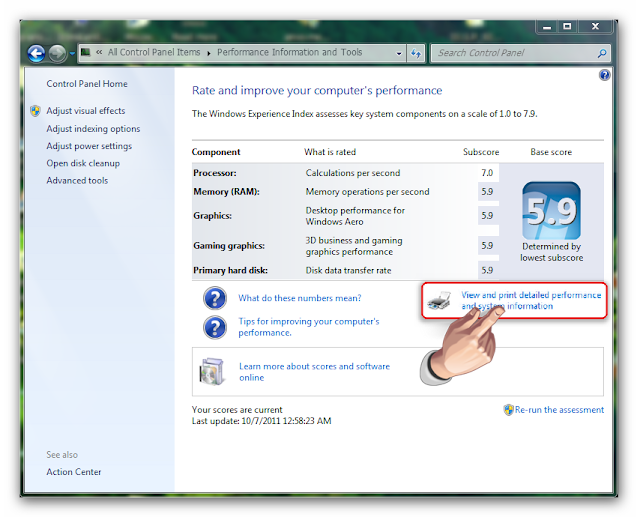Image resolution: width=640 pixels, height=517 pixels.
Task: Click the 'Processor:' row label
Action: [x=215, y=173]
